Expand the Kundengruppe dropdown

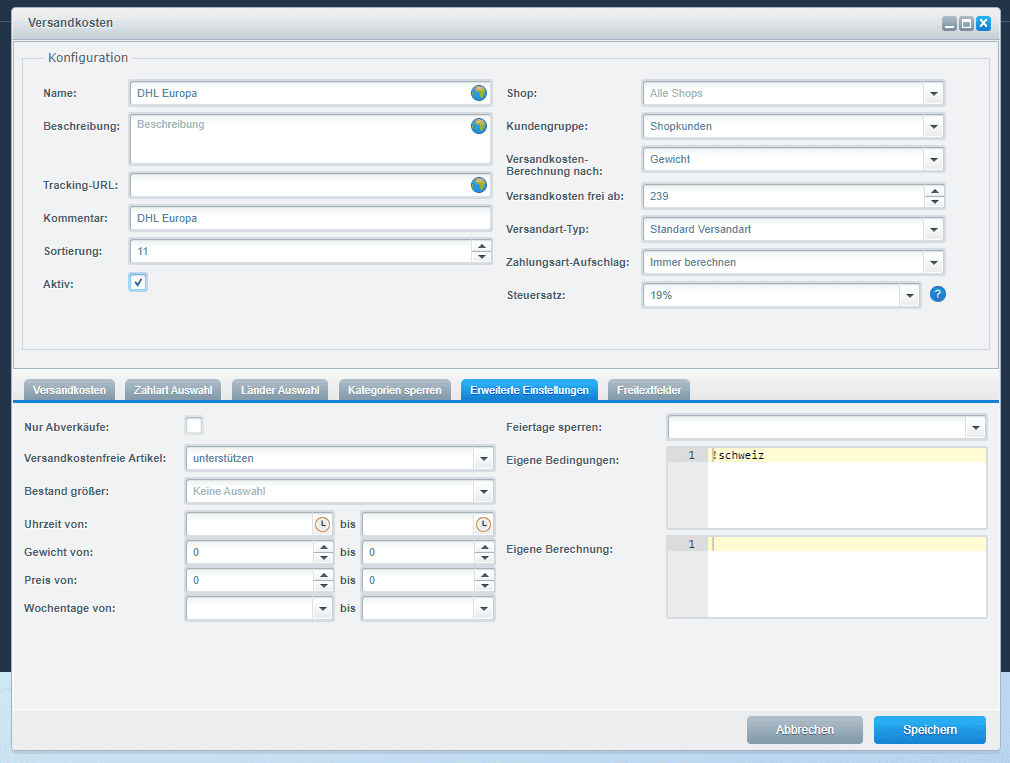(x=934, y=126)
